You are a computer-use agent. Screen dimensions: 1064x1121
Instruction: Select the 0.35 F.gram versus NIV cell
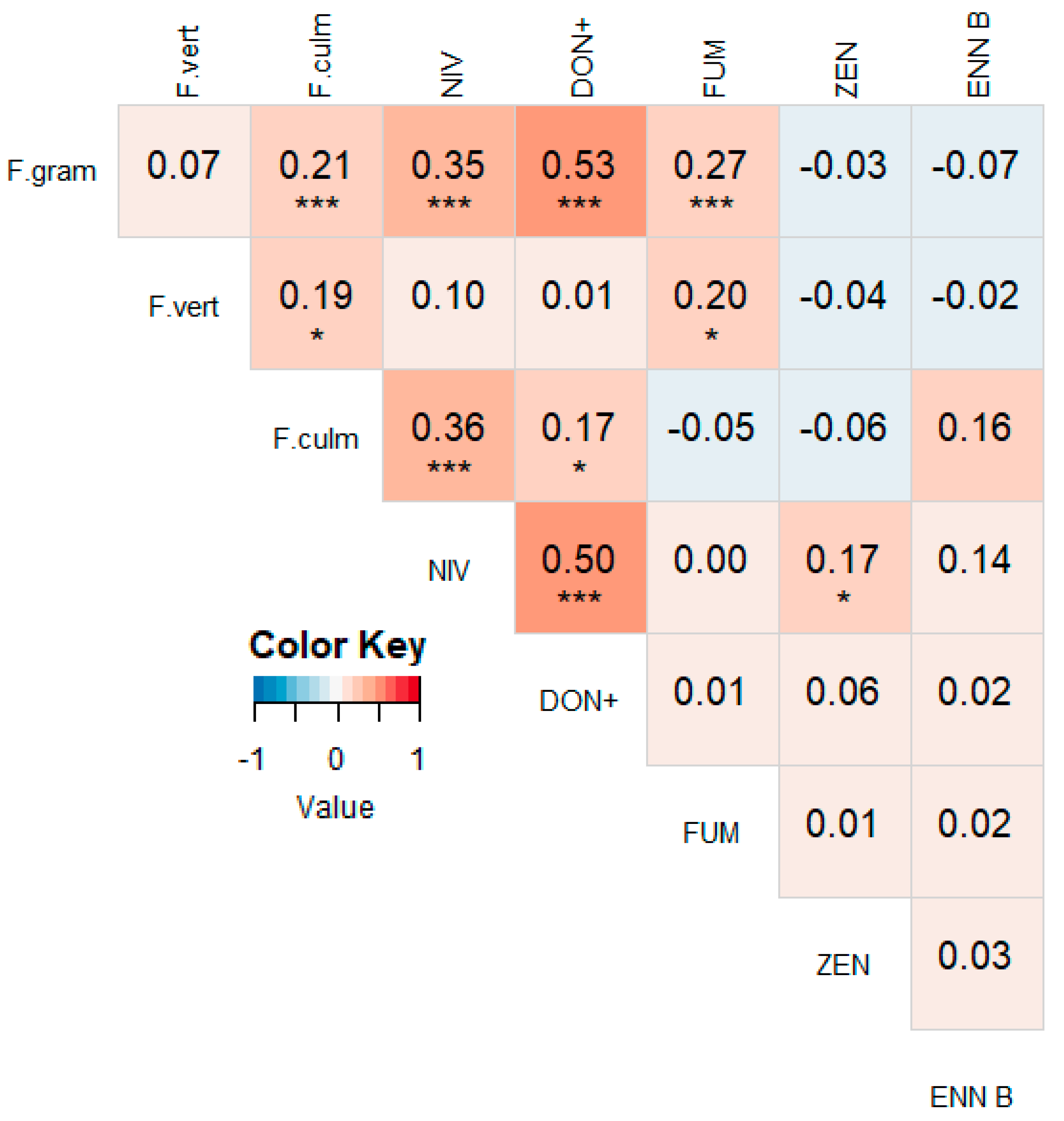(448, 171)
